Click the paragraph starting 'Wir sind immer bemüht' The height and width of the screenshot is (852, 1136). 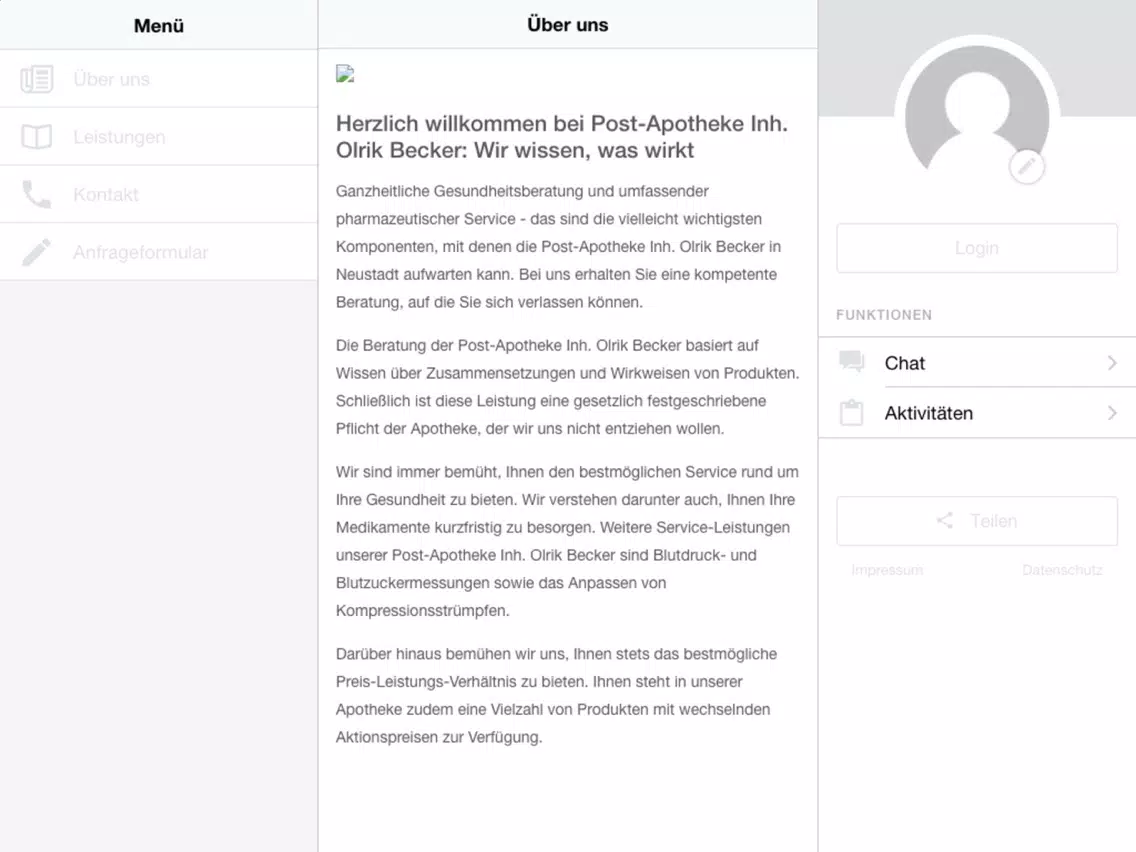[567, 541]
